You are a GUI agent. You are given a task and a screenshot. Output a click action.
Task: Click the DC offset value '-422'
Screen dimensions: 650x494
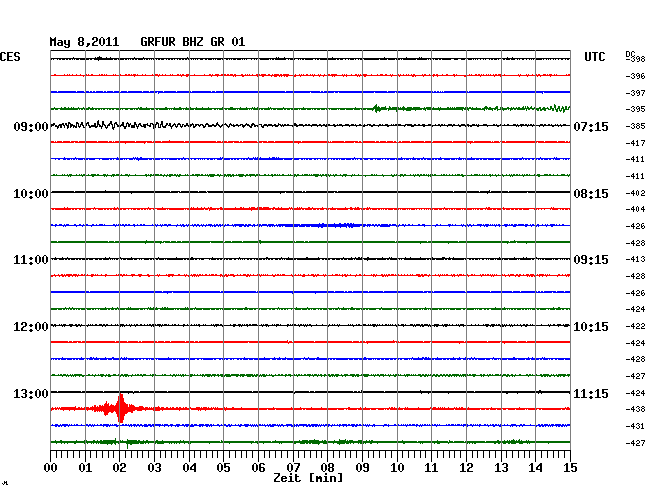pyautogui.click(x=635, y=326)
